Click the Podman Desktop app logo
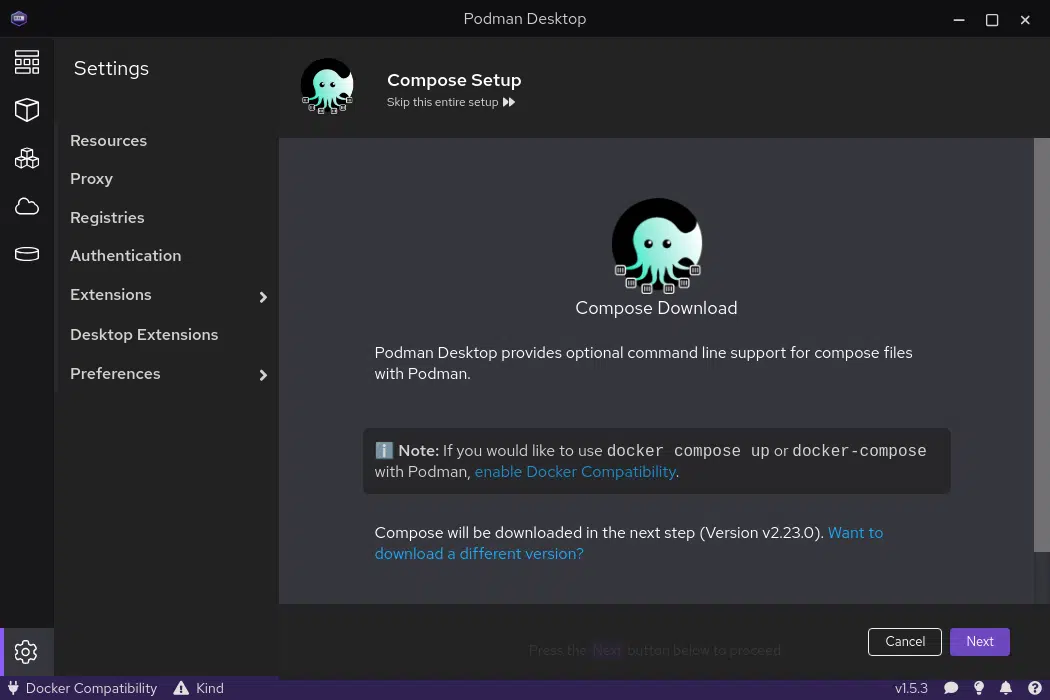The height and width of the screenshot is (700, 1050). tap(19, 18)
